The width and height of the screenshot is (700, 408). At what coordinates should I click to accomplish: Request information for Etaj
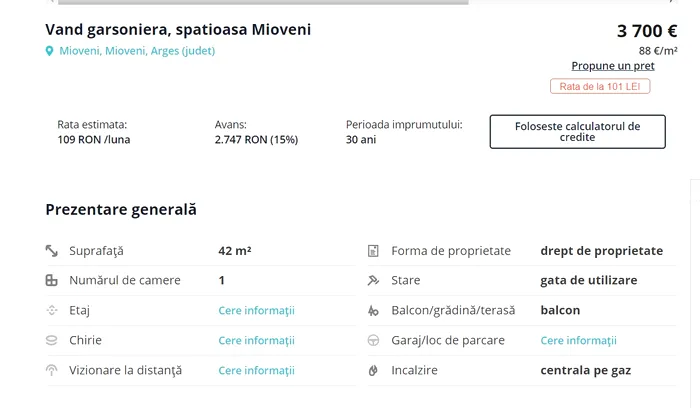click(256, 311)
